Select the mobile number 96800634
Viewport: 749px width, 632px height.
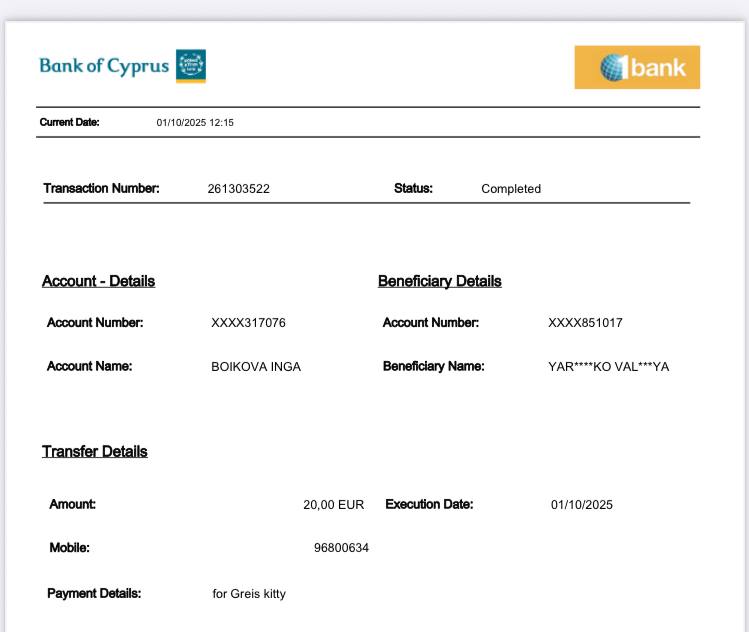tap(341, 548)
